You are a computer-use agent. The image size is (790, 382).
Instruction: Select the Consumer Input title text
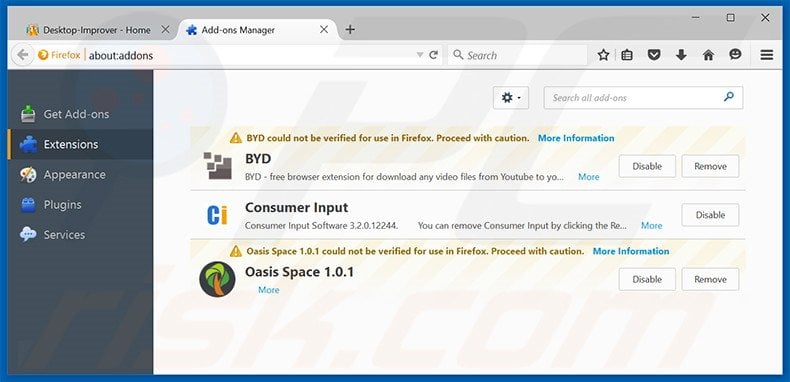tap(296, 208)
